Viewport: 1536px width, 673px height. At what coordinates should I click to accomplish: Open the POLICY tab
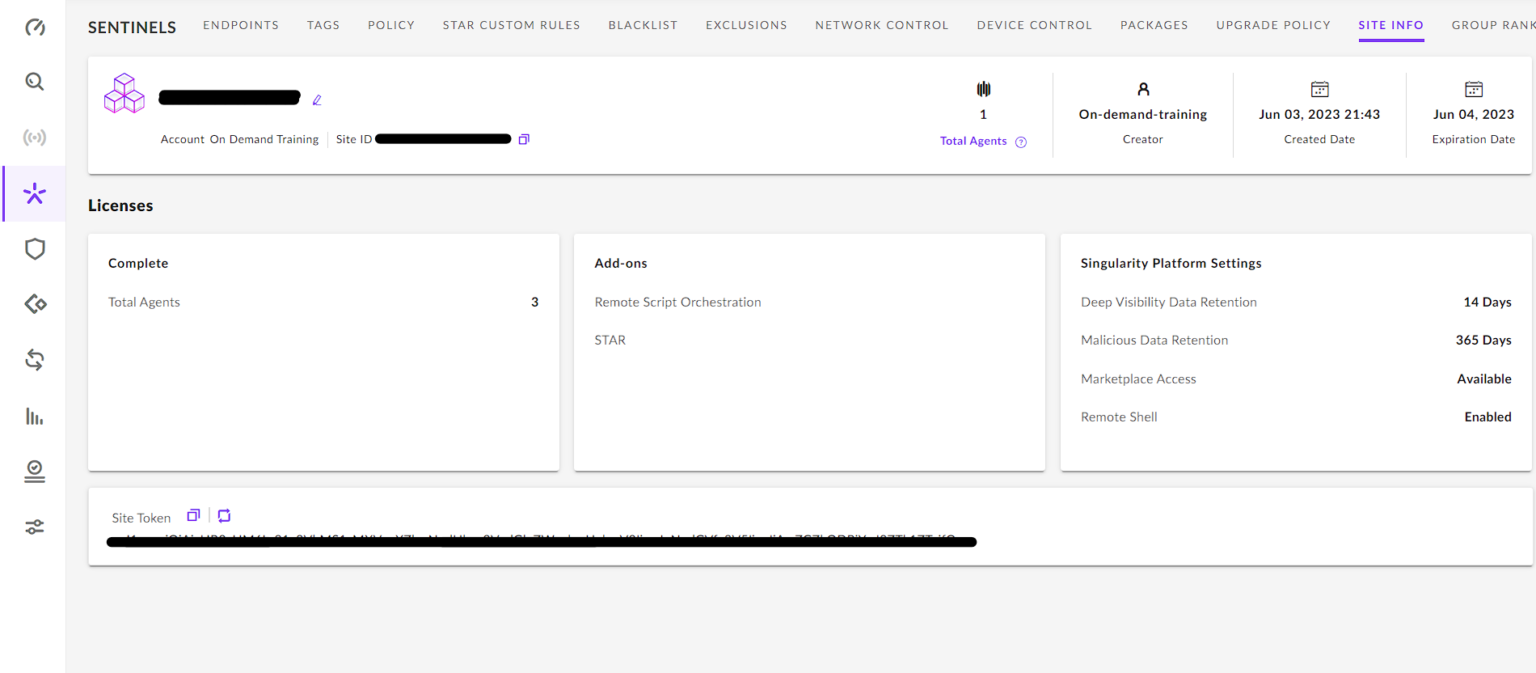[x=391, y=25]
